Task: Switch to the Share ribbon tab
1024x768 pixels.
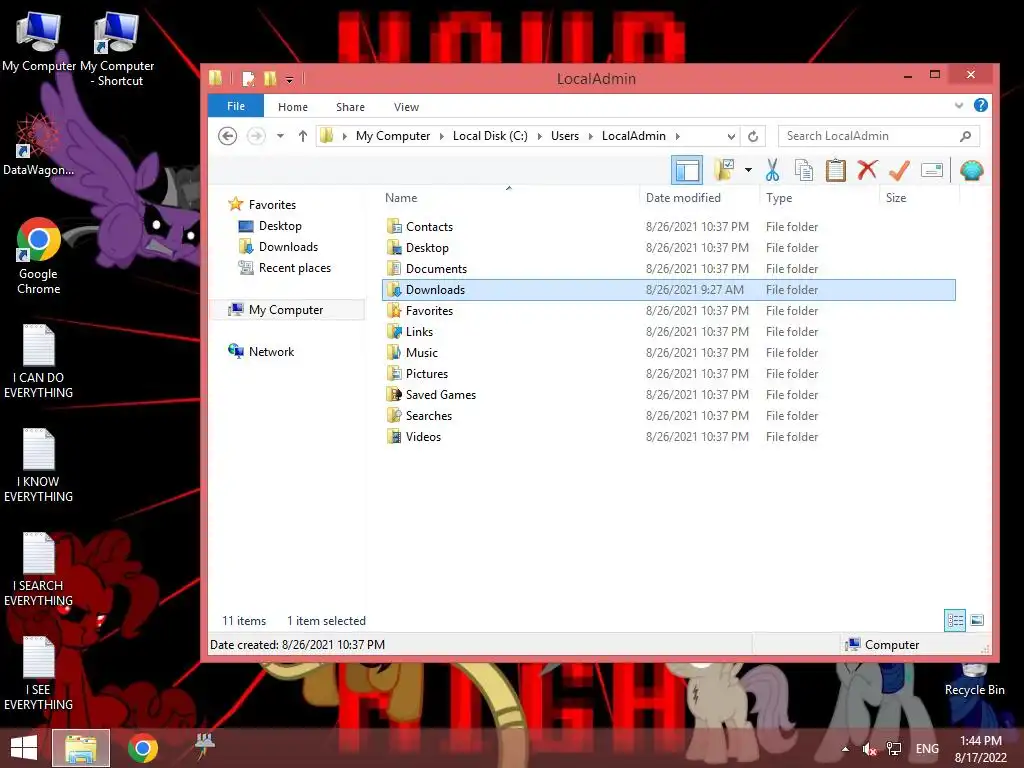Action: 350,107
